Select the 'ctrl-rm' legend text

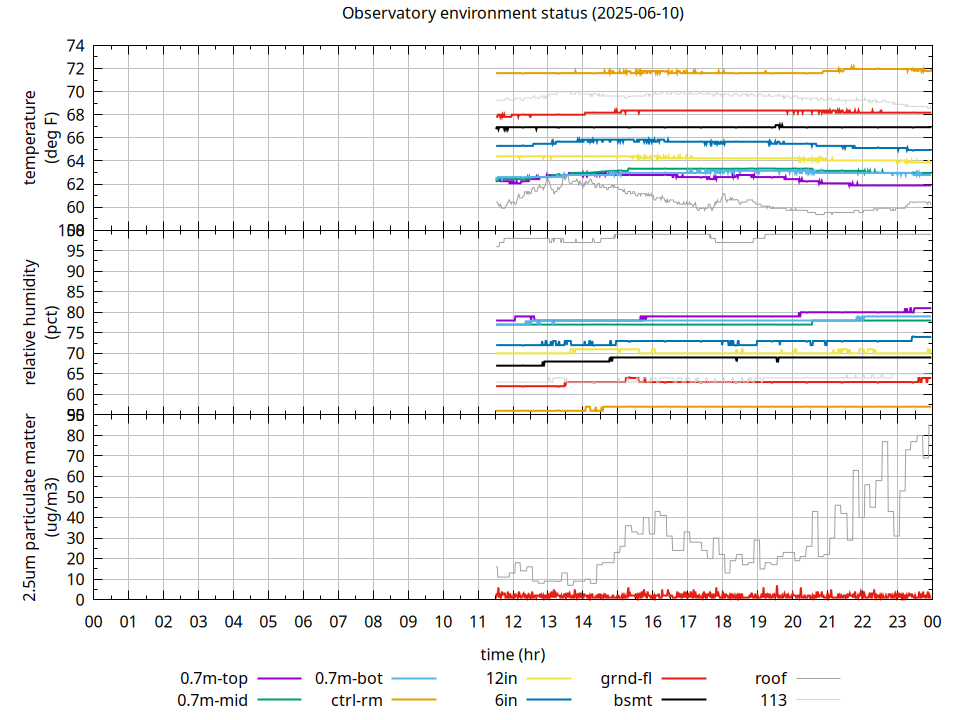coord(357,700)
